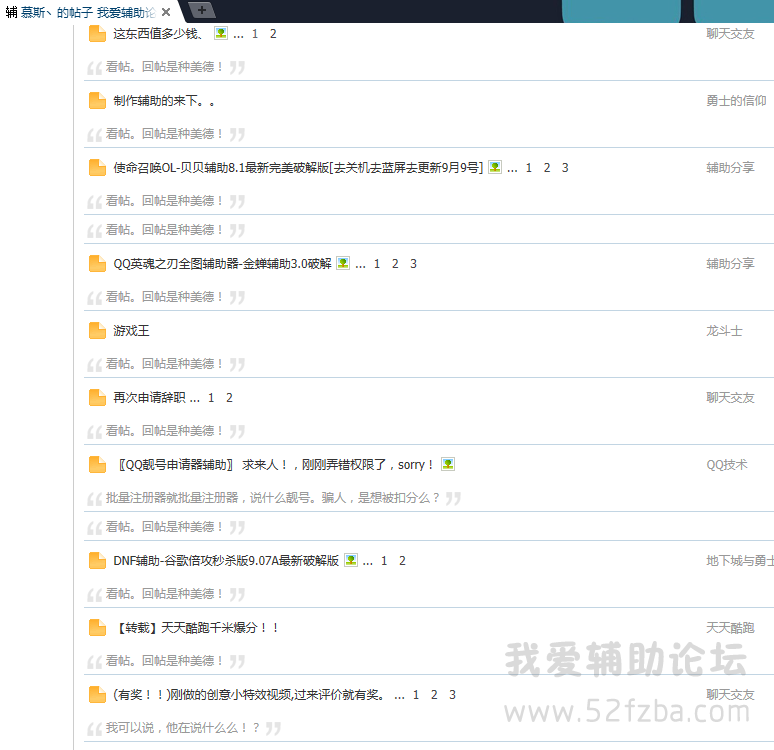This screenshot has height=750, width=774.
Task: Go to page 1 of DNF辅助 thread
Action: pyautogui.click(x=384, y=561)
